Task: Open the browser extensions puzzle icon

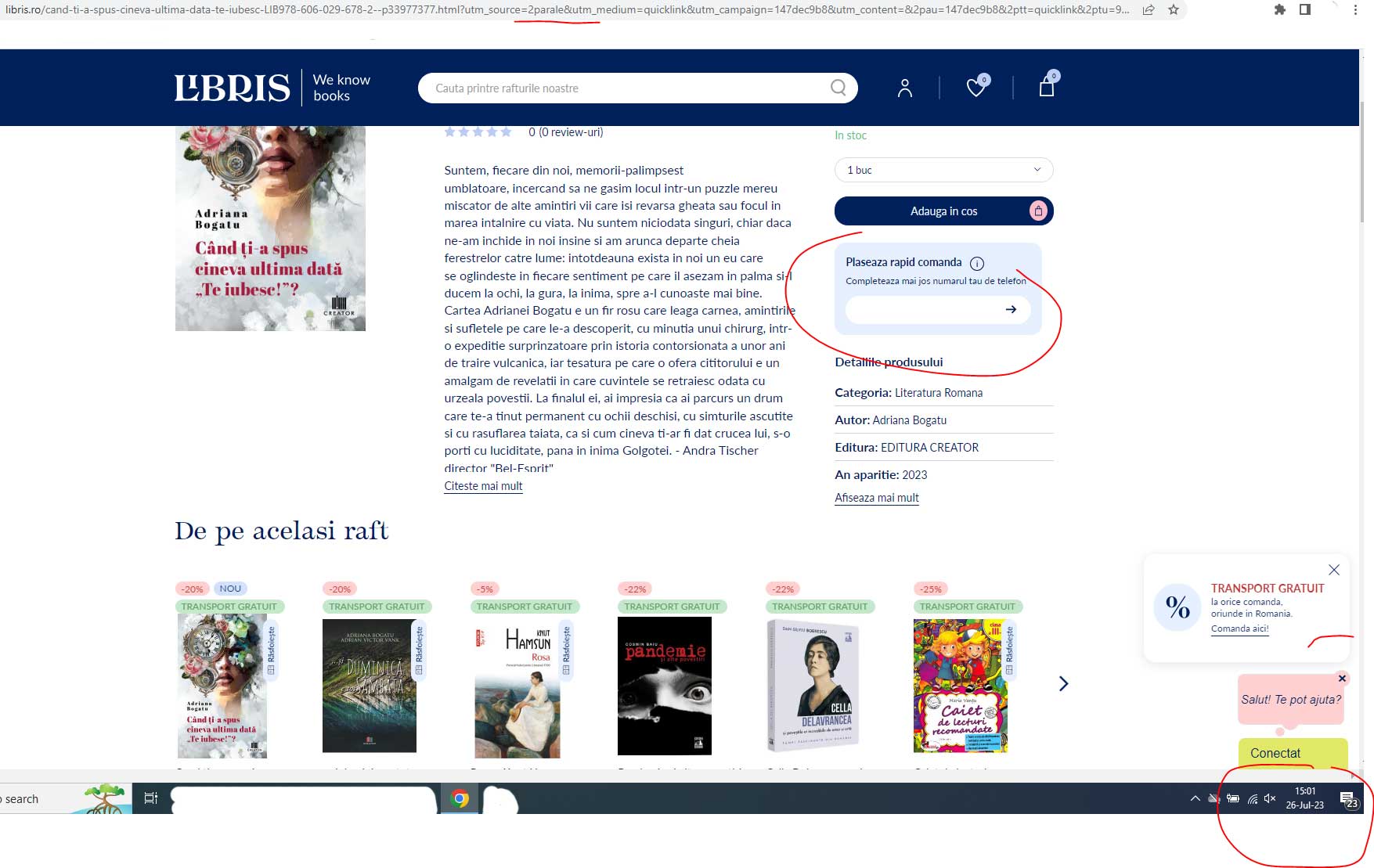Action: [x=1279, y=10]
